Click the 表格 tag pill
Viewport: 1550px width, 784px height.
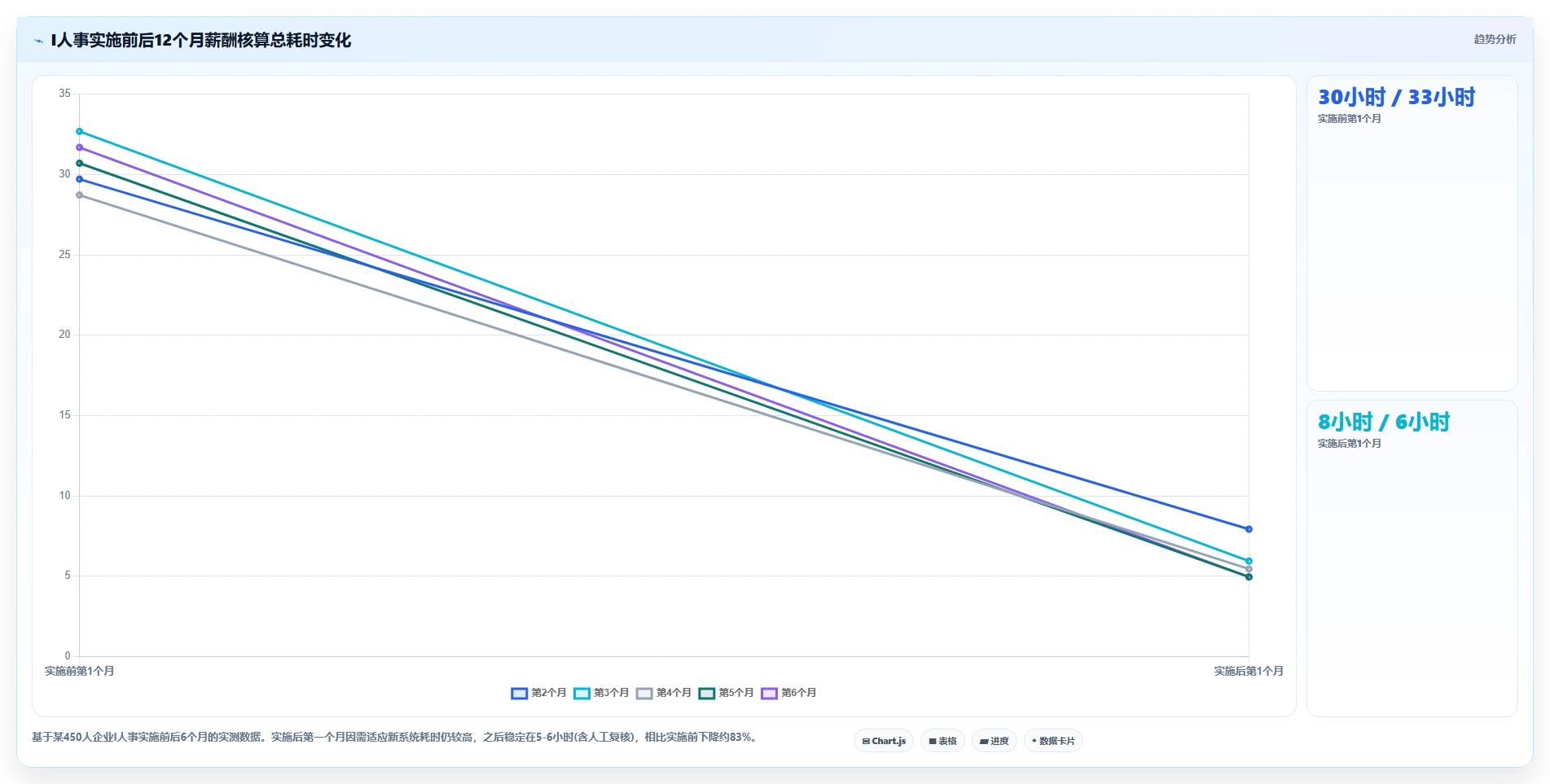[x=942, y=741]
